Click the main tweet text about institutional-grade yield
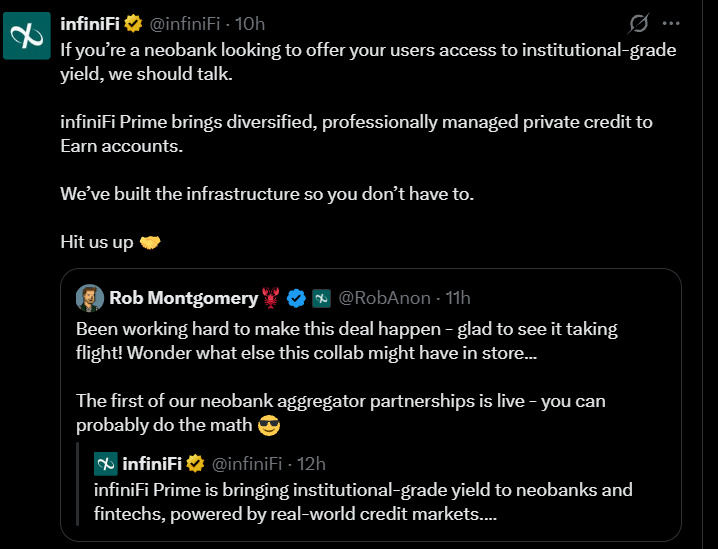The width and height of the screenshot is (718, 549). (x=368, y=146)
